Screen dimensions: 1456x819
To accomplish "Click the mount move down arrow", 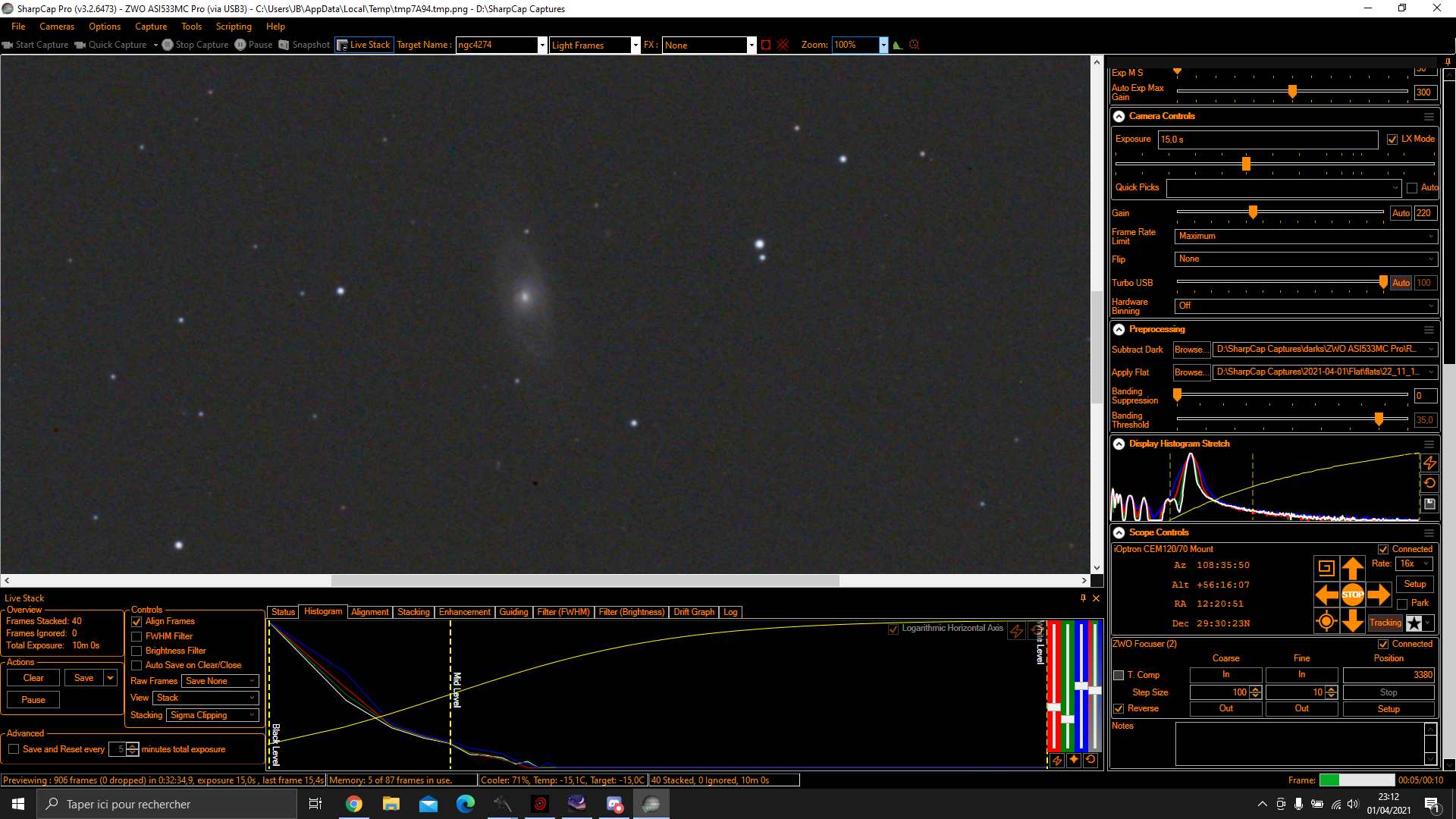I will tap(1353, 622).
